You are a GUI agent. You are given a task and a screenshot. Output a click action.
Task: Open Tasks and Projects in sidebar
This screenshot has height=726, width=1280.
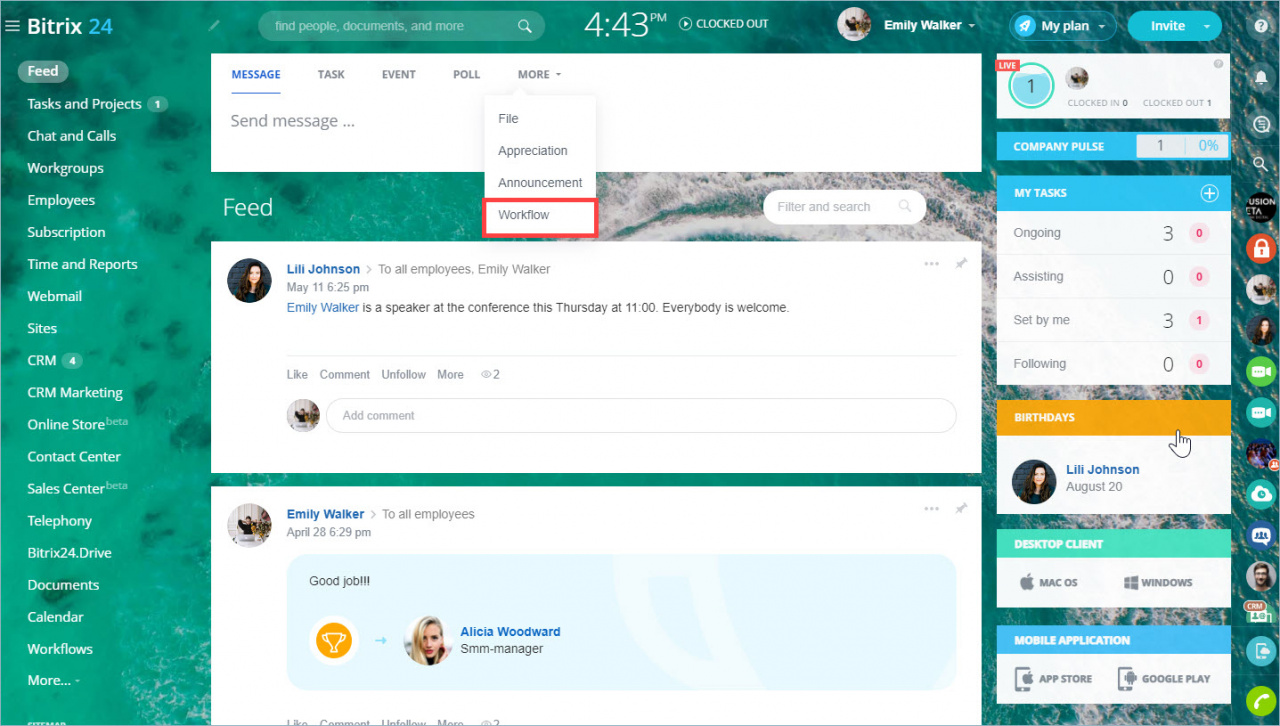click(x=84, y=104)
